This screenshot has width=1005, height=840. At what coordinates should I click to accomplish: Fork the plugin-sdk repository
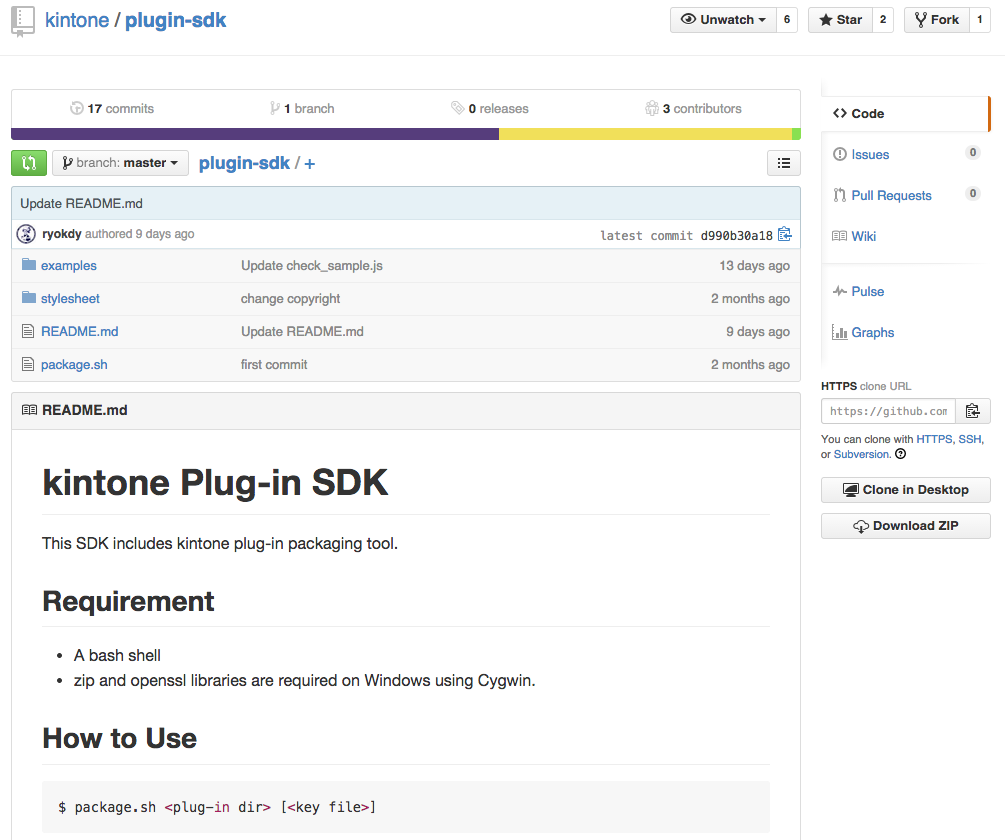(x=936, y=20)
